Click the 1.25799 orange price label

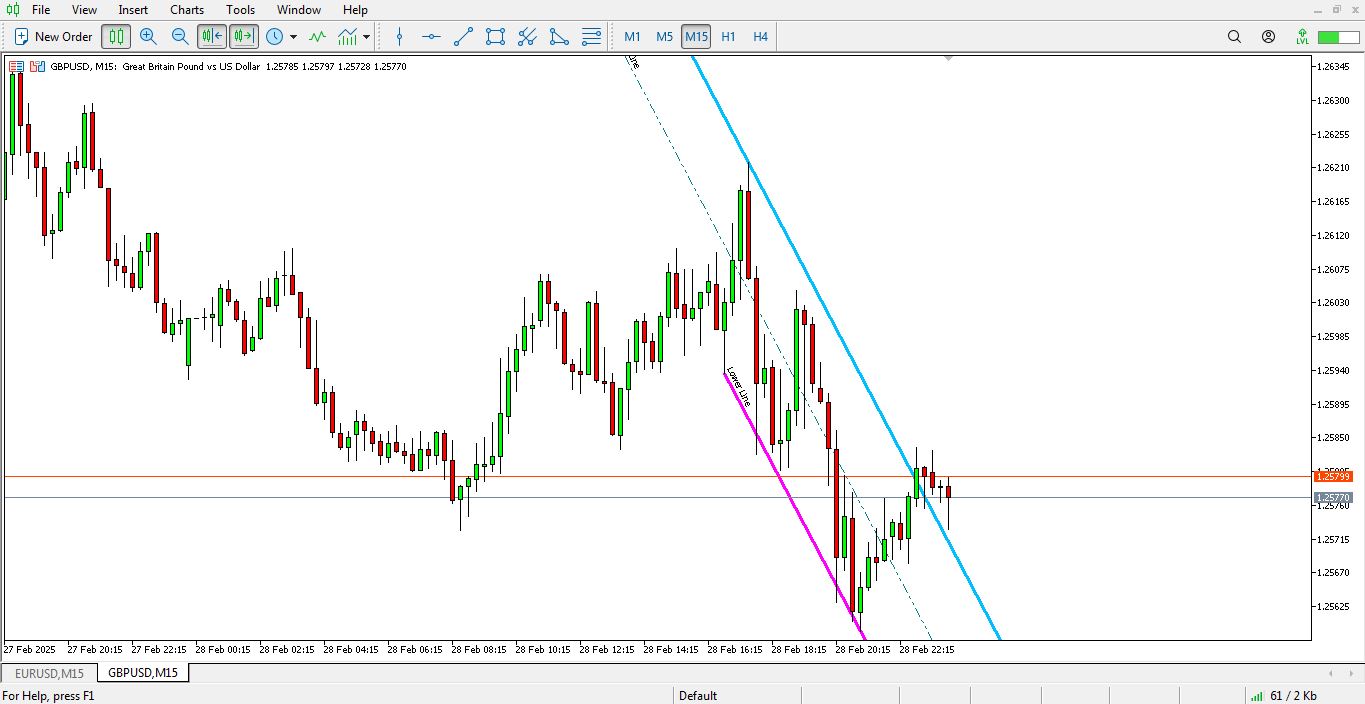tap(1333, 477)
